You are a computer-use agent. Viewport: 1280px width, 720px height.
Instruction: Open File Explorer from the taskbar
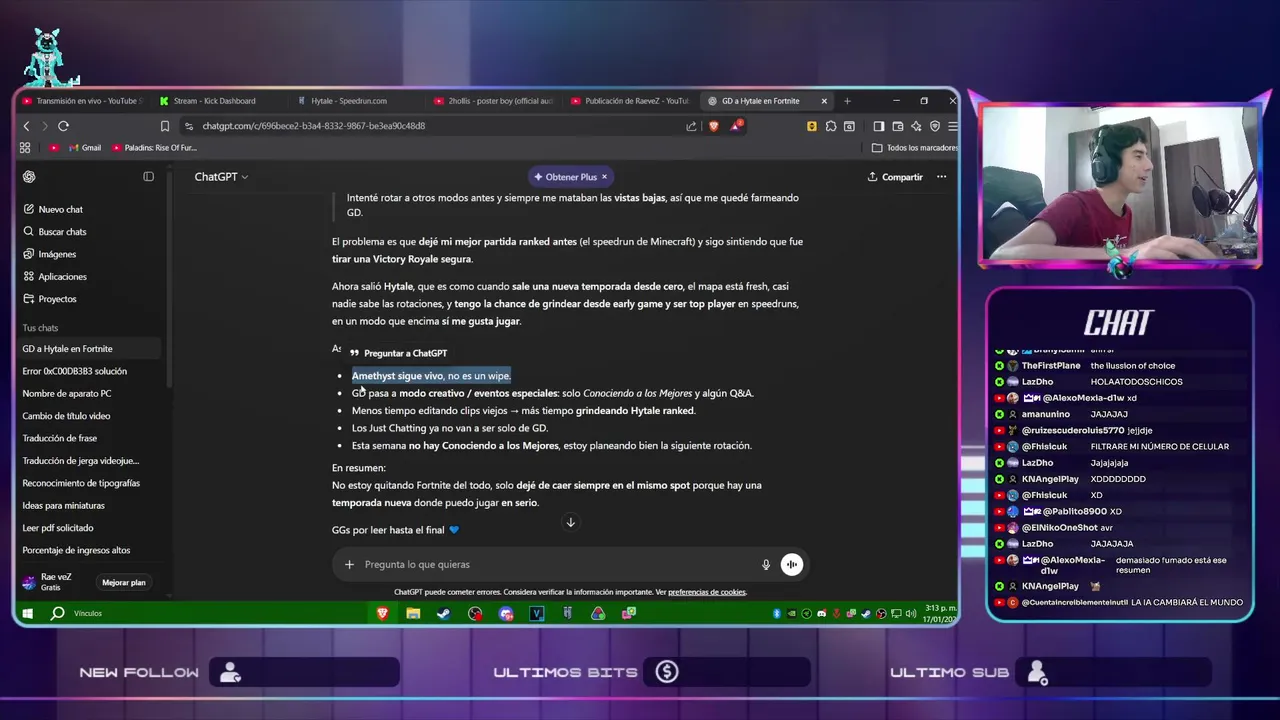[413, 613]
